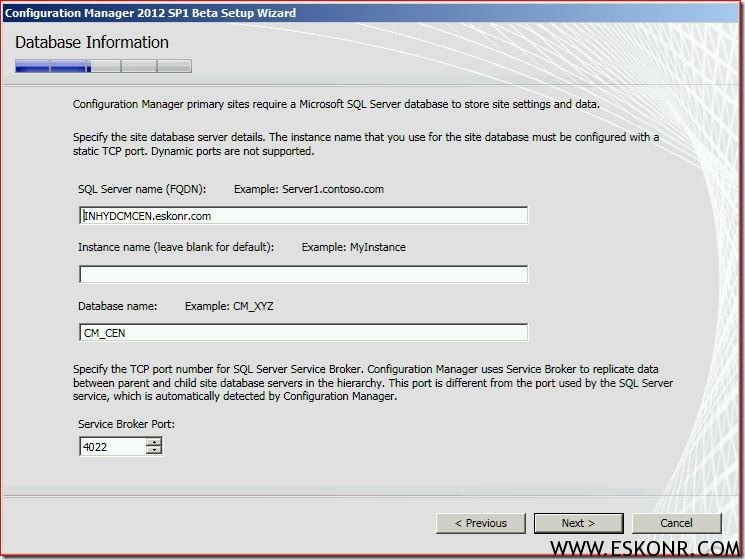Click the Configuration Manager 2012 SP1 title bar
This screenshot has height=560, width=745.
pyautogui.click(x=371, y=13)
